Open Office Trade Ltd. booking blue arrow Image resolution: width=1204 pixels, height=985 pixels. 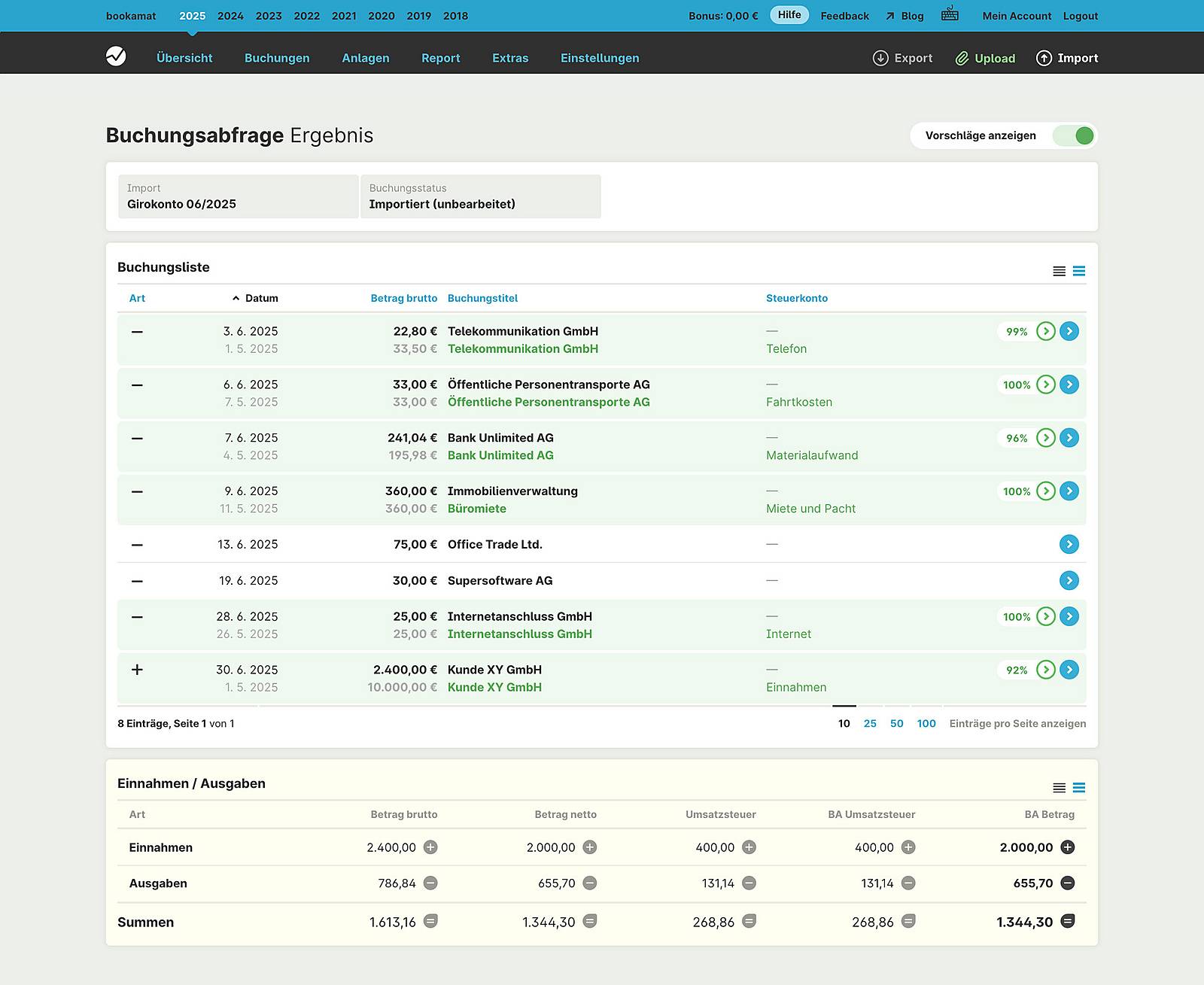tap(1069, 544)
